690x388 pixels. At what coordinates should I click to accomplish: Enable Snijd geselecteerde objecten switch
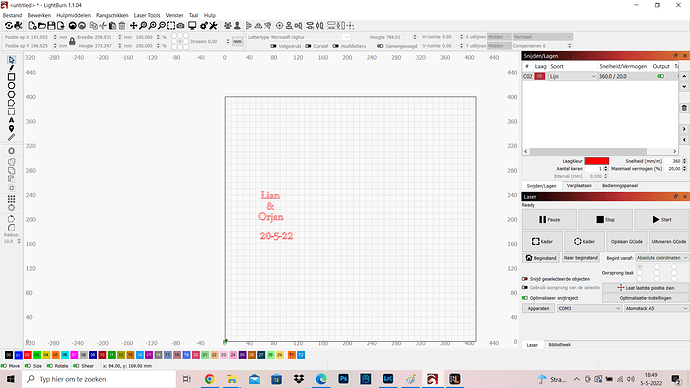point(525,279)
